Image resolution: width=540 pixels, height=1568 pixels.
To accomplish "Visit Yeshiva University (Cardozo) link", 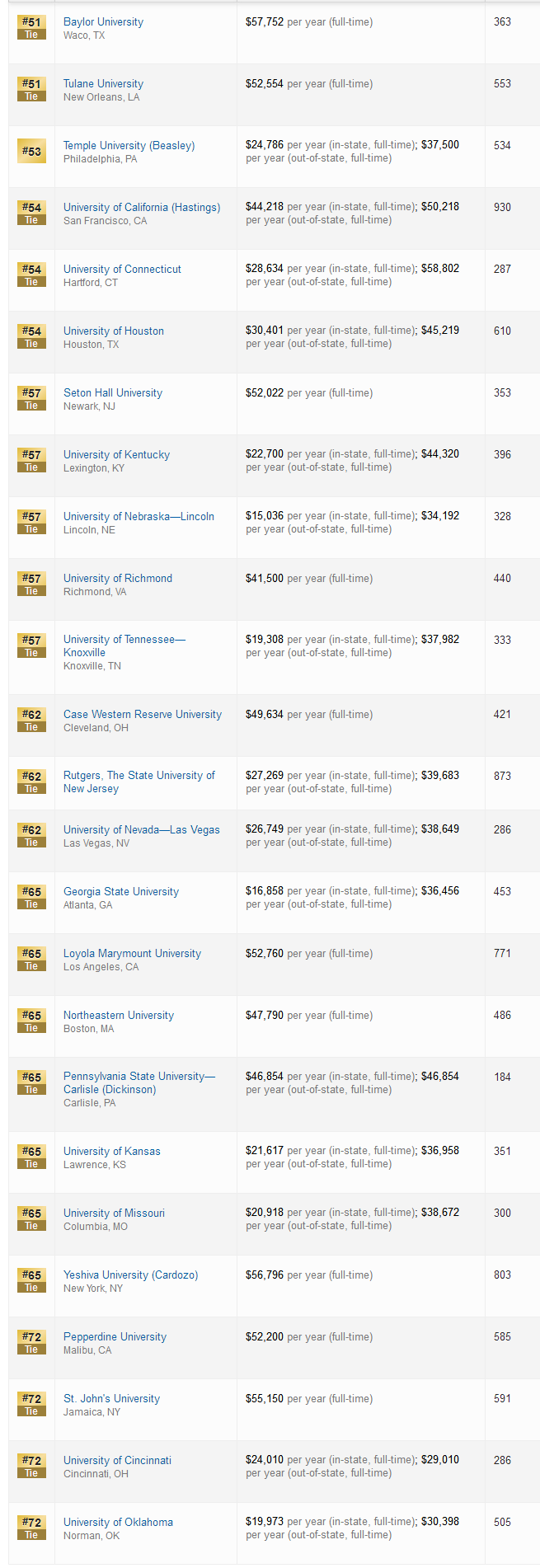I will point(131,1275).
